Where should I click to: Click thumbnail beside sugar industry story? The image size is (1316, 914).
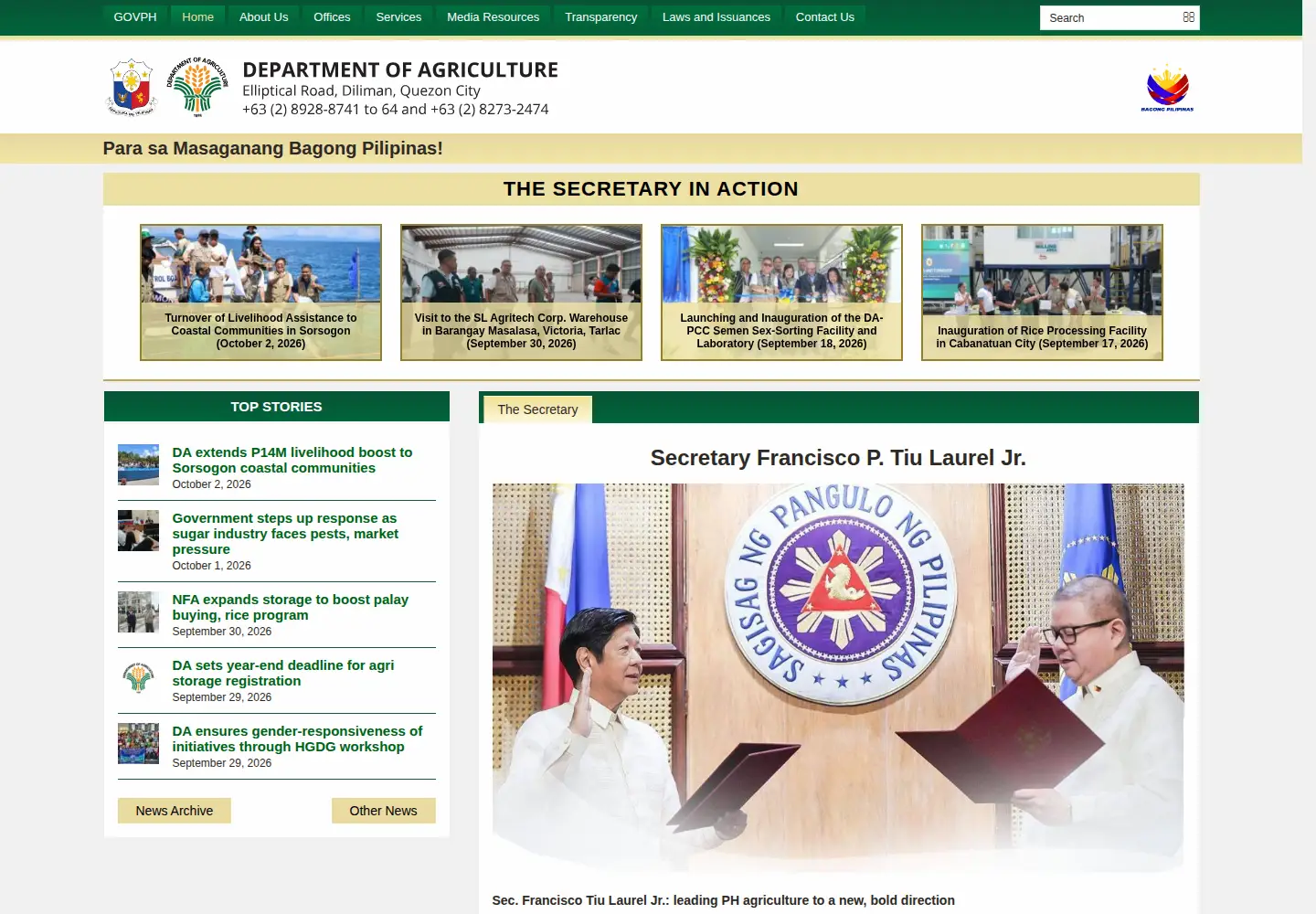click(x=138, y=530)
